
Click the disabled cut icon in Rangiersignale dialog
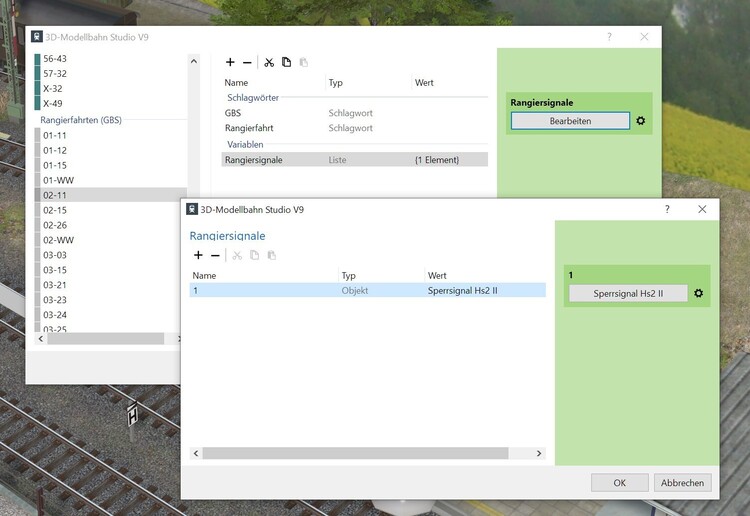[x=237, y=255]
